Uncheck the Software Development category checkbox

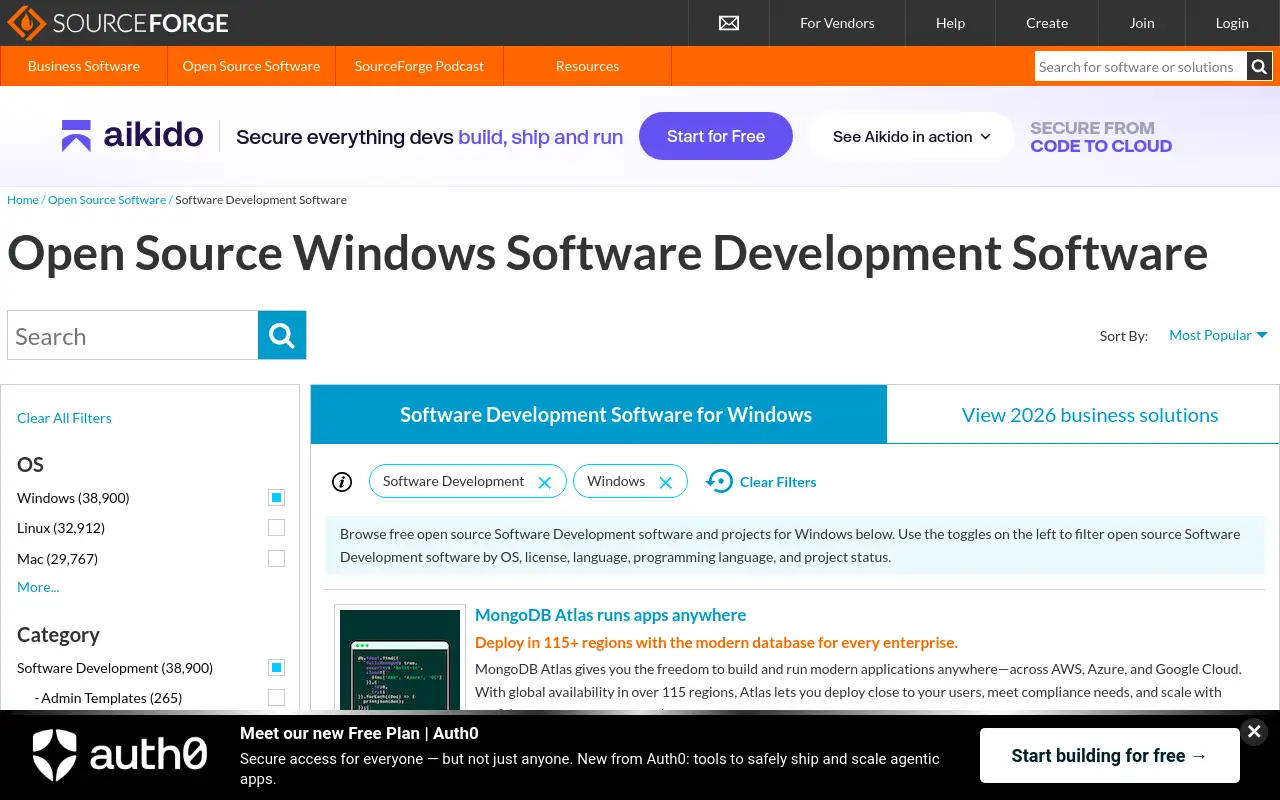[277, 667]
